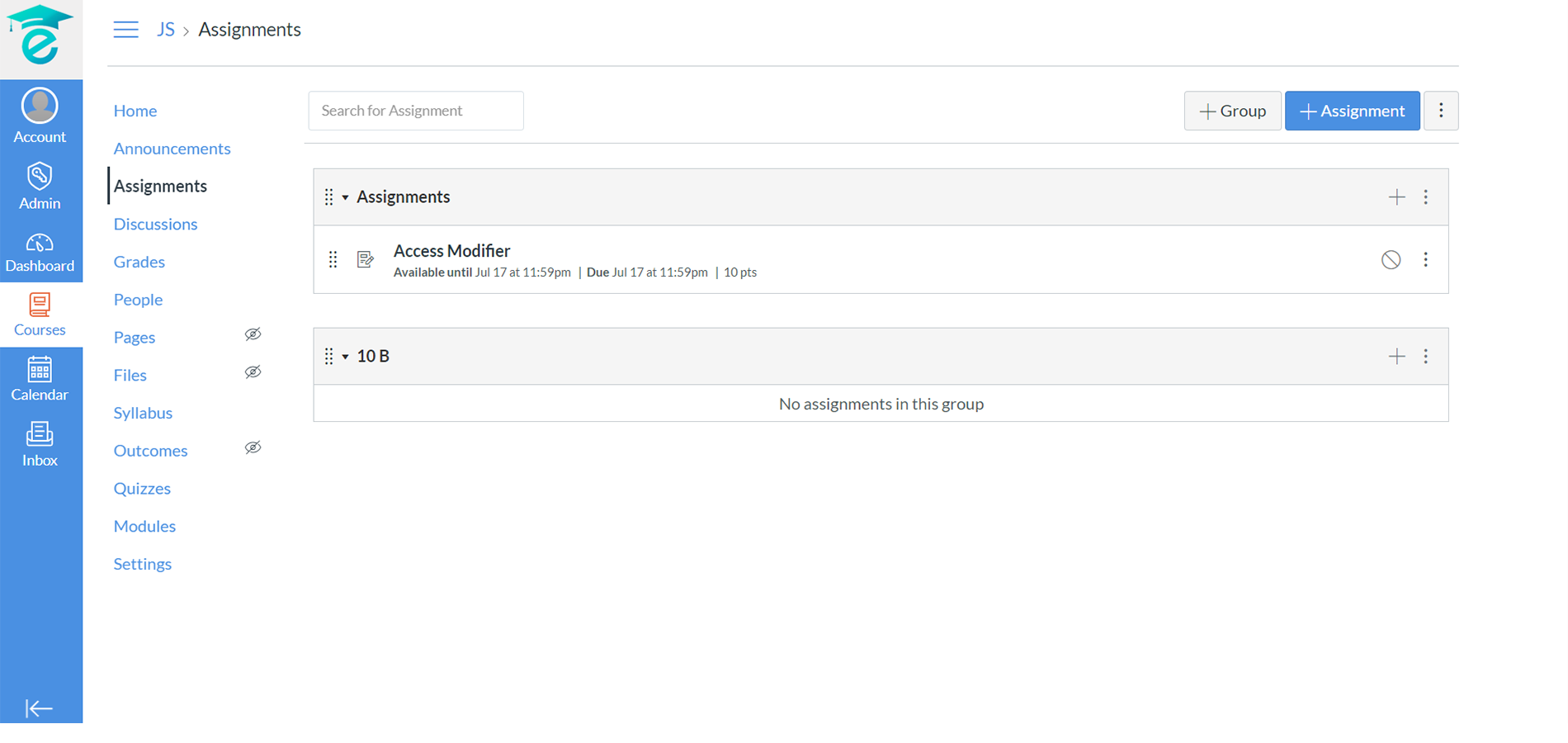Publish the Access Modifier assignment
Image resolution: width=1568 pixels, height=743 pixels.
[x=1391, y=260]
